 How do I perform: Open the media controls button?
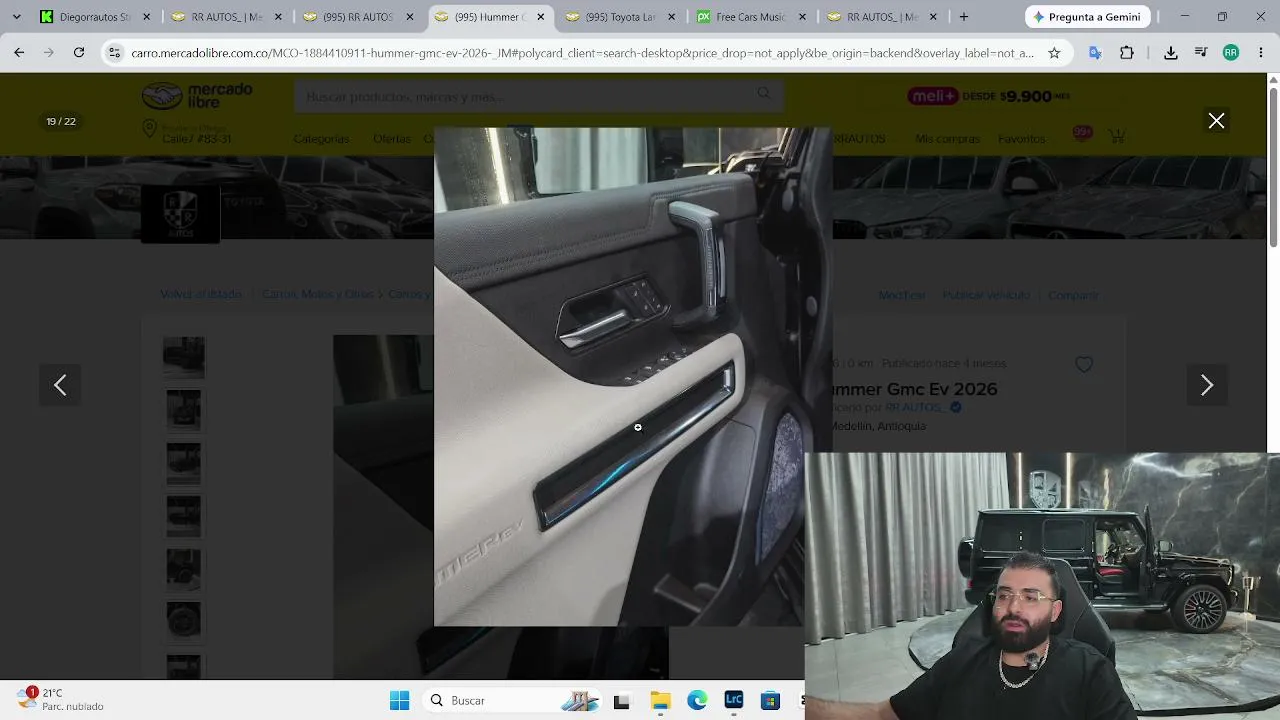pos(1201,53)
